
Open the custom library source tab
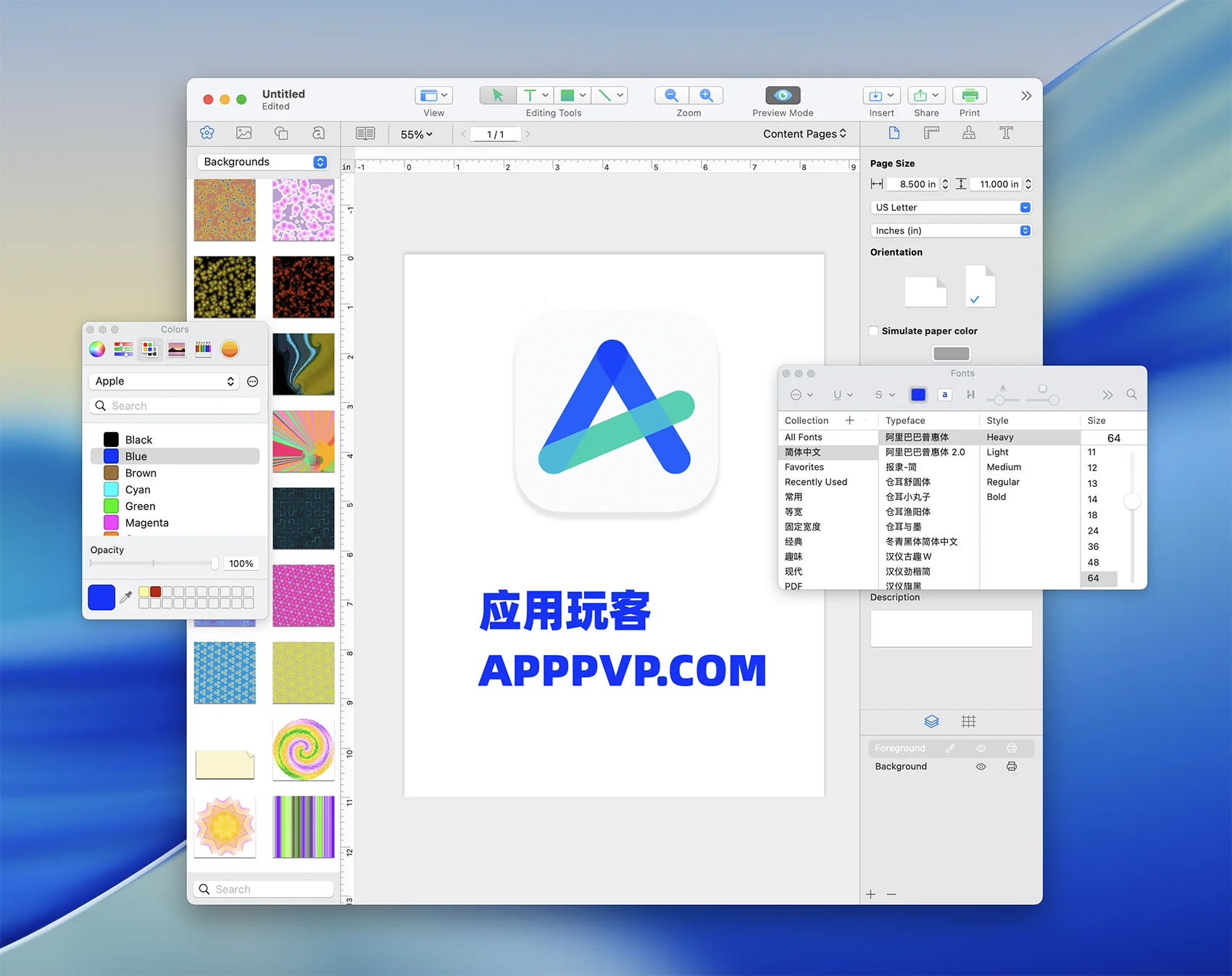[x=318, y=133]
